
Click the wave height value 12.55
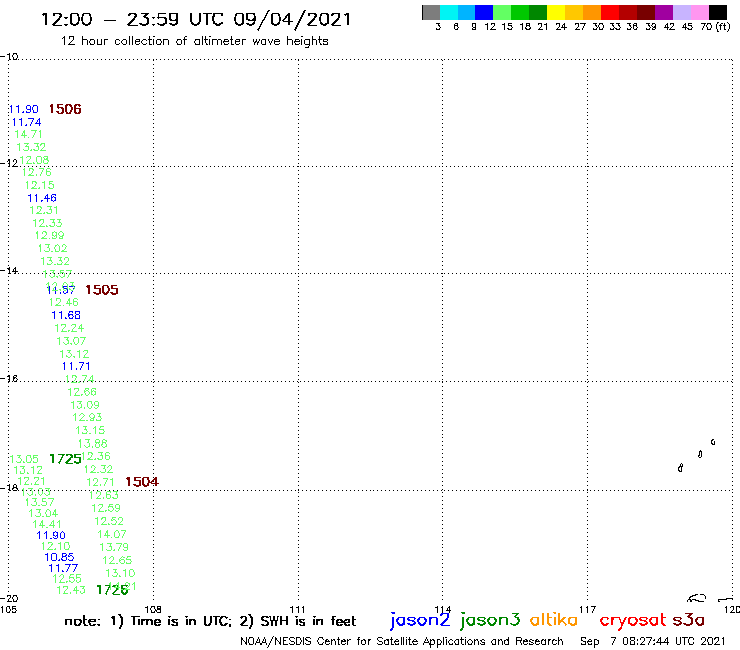pos(67,579)
